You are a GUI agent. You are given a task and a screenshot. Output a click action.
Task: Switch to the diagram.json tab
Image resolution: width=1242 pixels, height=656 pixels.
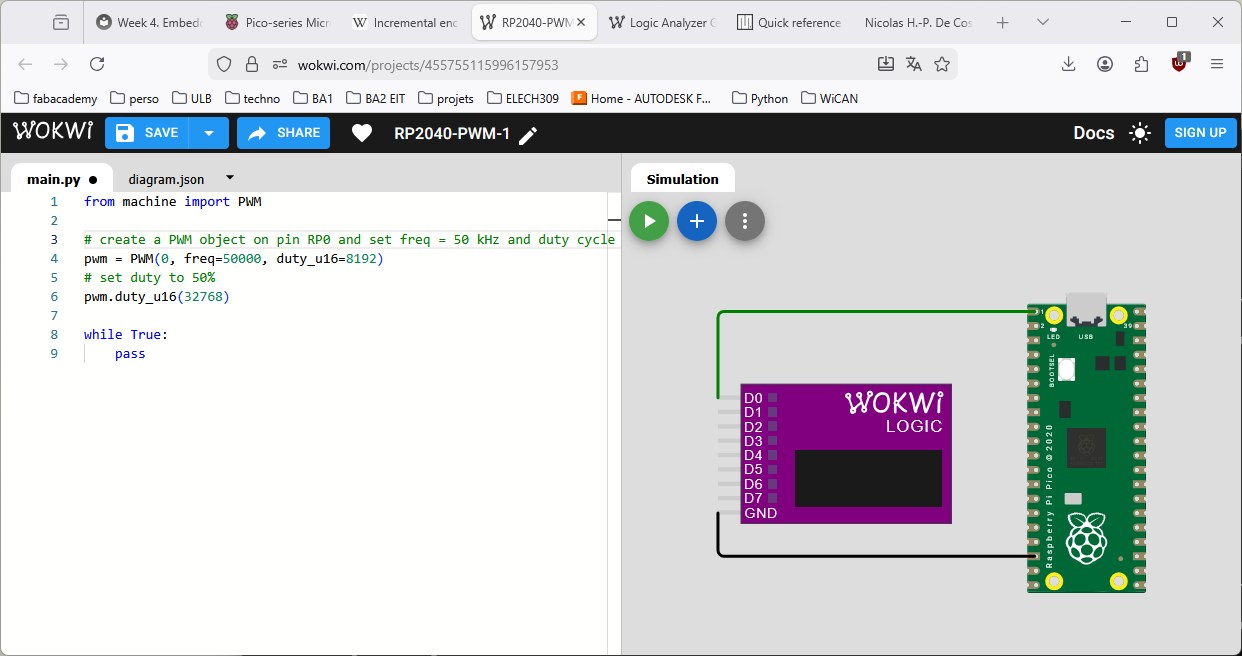coord(166,179)
